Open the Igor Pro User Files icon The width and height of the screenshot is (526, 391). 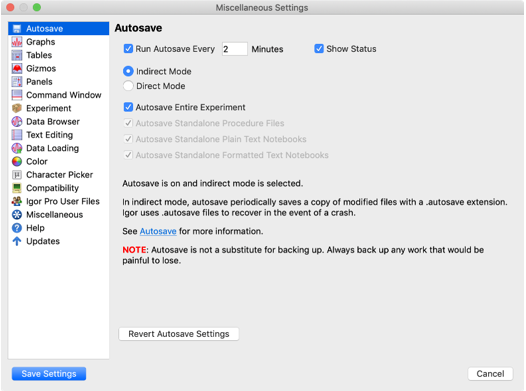[17, 201]
